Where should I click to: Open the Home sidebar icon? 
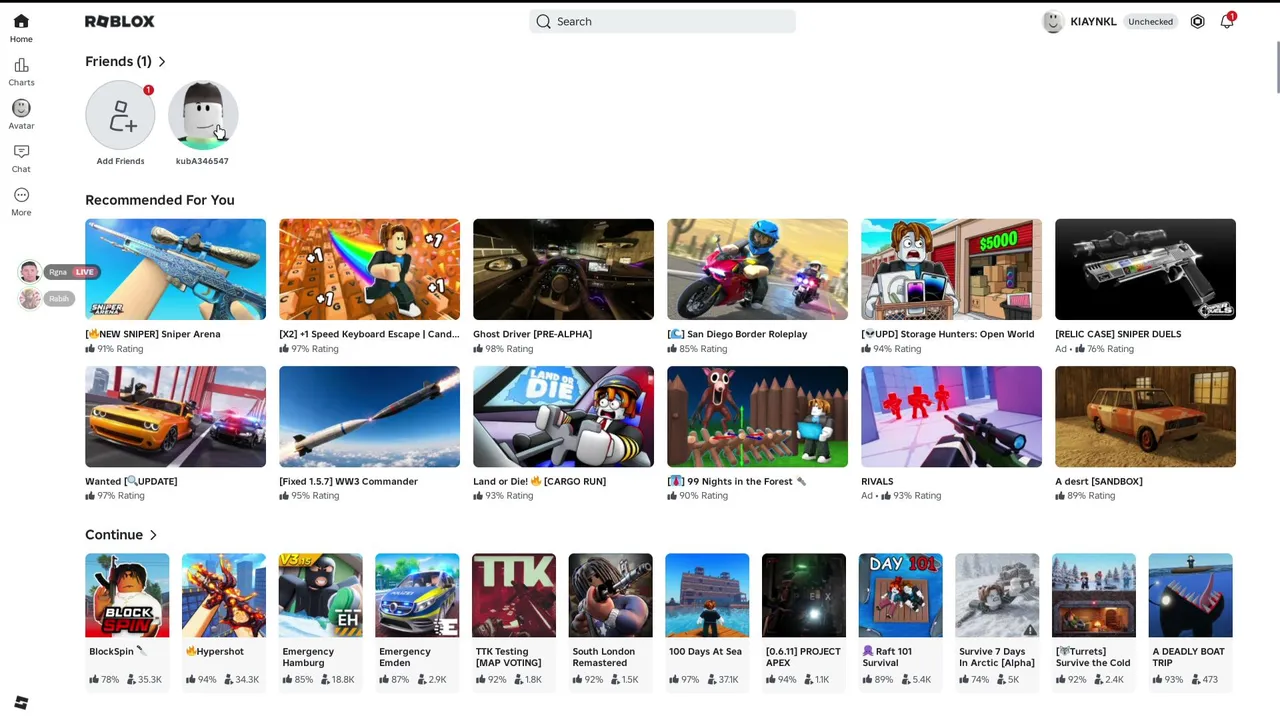point(21,21)
